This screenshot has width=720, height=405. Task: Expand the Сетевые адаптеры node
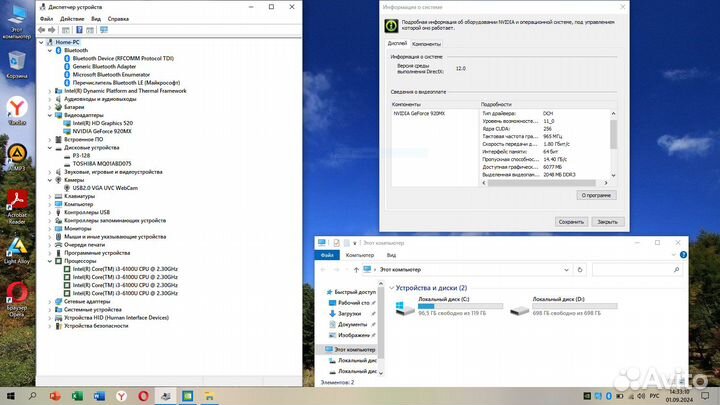point(50,302)
